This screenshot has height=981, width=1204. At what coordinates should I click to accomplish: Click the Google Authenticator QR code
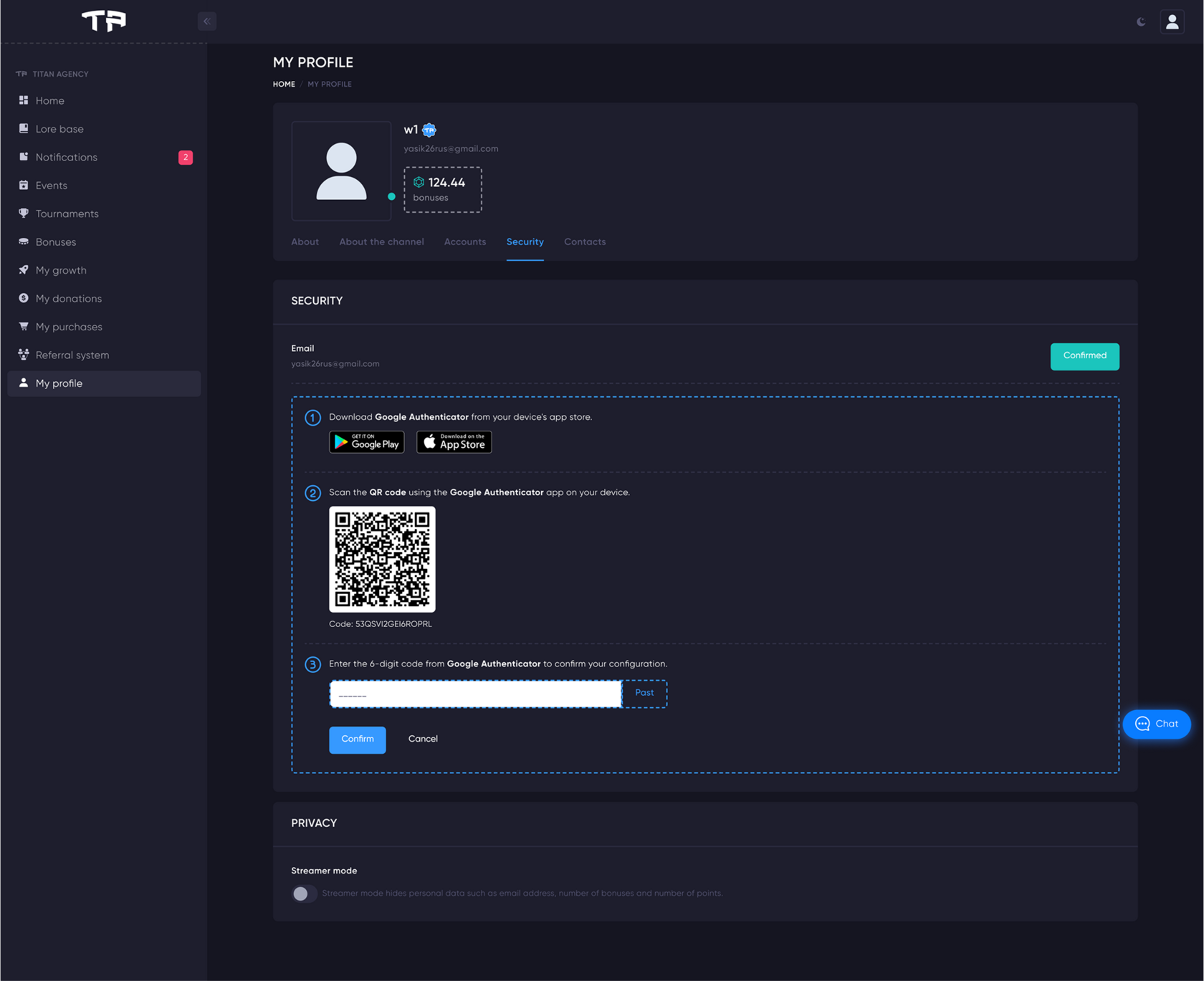(x=382, y=559)
